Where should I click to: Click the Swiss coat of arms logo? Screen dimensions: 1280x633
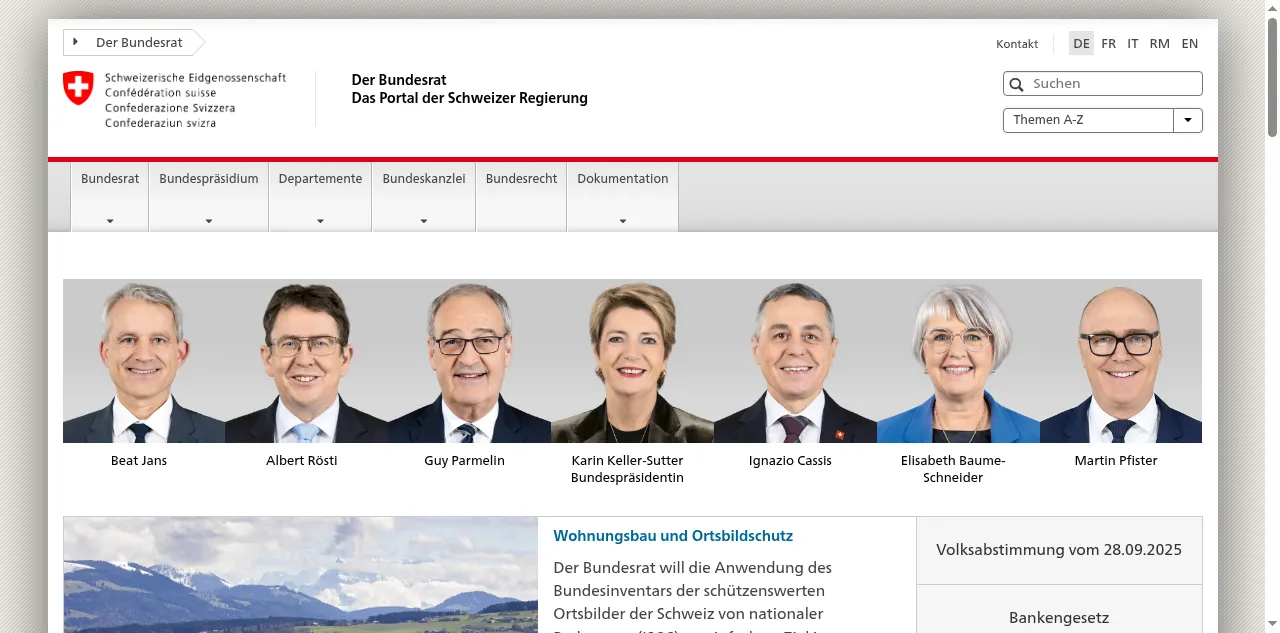point(78,88)
